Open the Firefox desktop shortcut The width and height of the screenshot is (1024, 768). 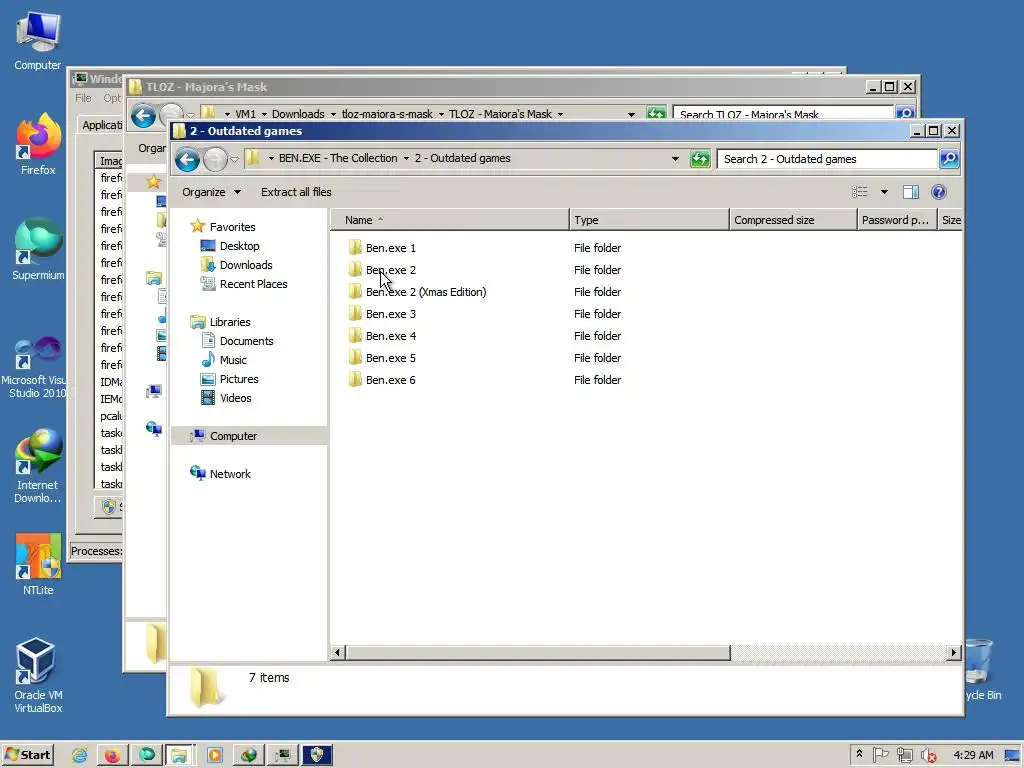pyautogui.click(x=38, y=144)
